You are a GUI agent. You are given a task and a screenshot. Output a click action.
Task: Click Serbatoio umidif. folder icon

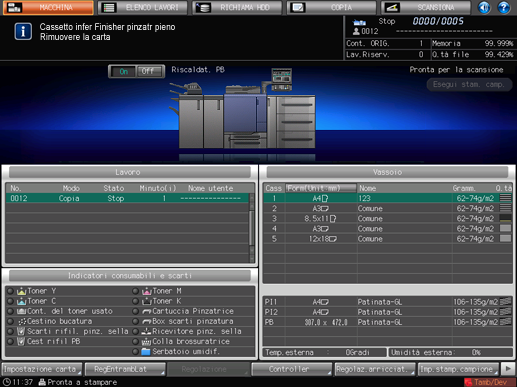coord(146,351)
